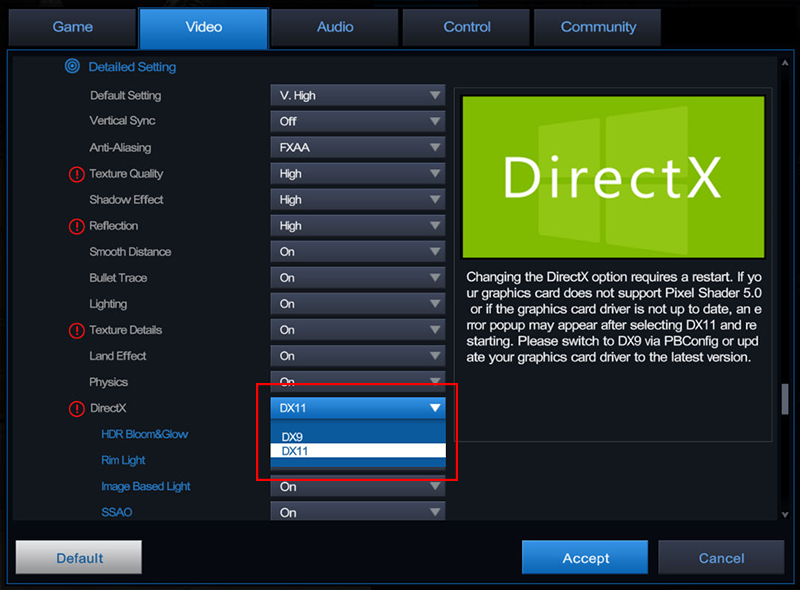This screenshot has width=800, height=590.
Task: Click the HDR Bloom&Glow label
Action: (144, 434)
